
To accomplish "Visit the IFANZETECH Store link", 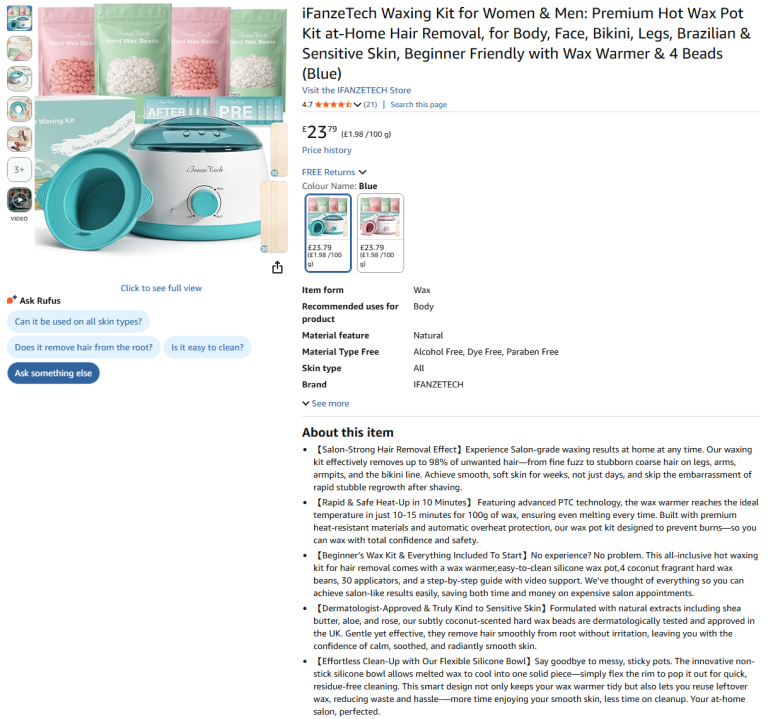I will click(356, 90).
